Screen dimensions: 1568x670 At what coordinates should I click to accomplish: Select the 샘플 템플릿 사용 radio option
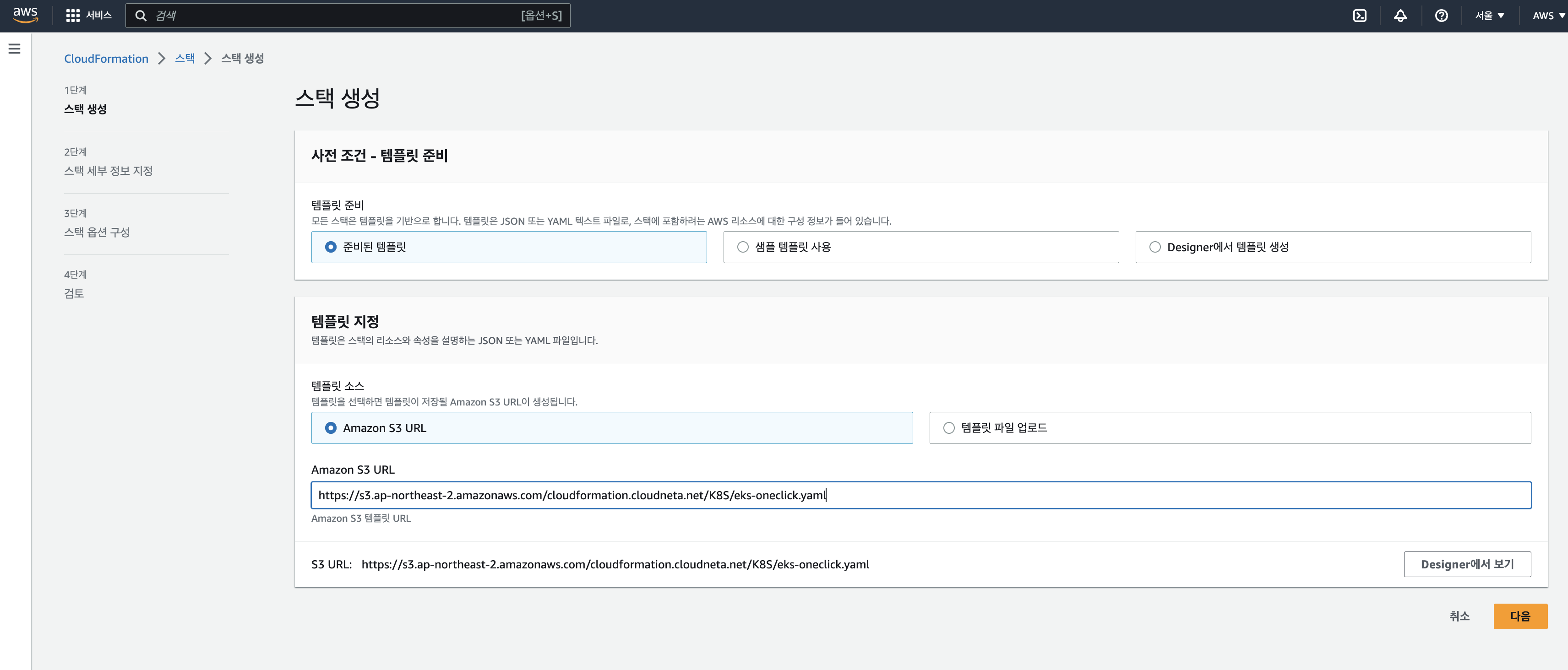click(x=743, y=247)
